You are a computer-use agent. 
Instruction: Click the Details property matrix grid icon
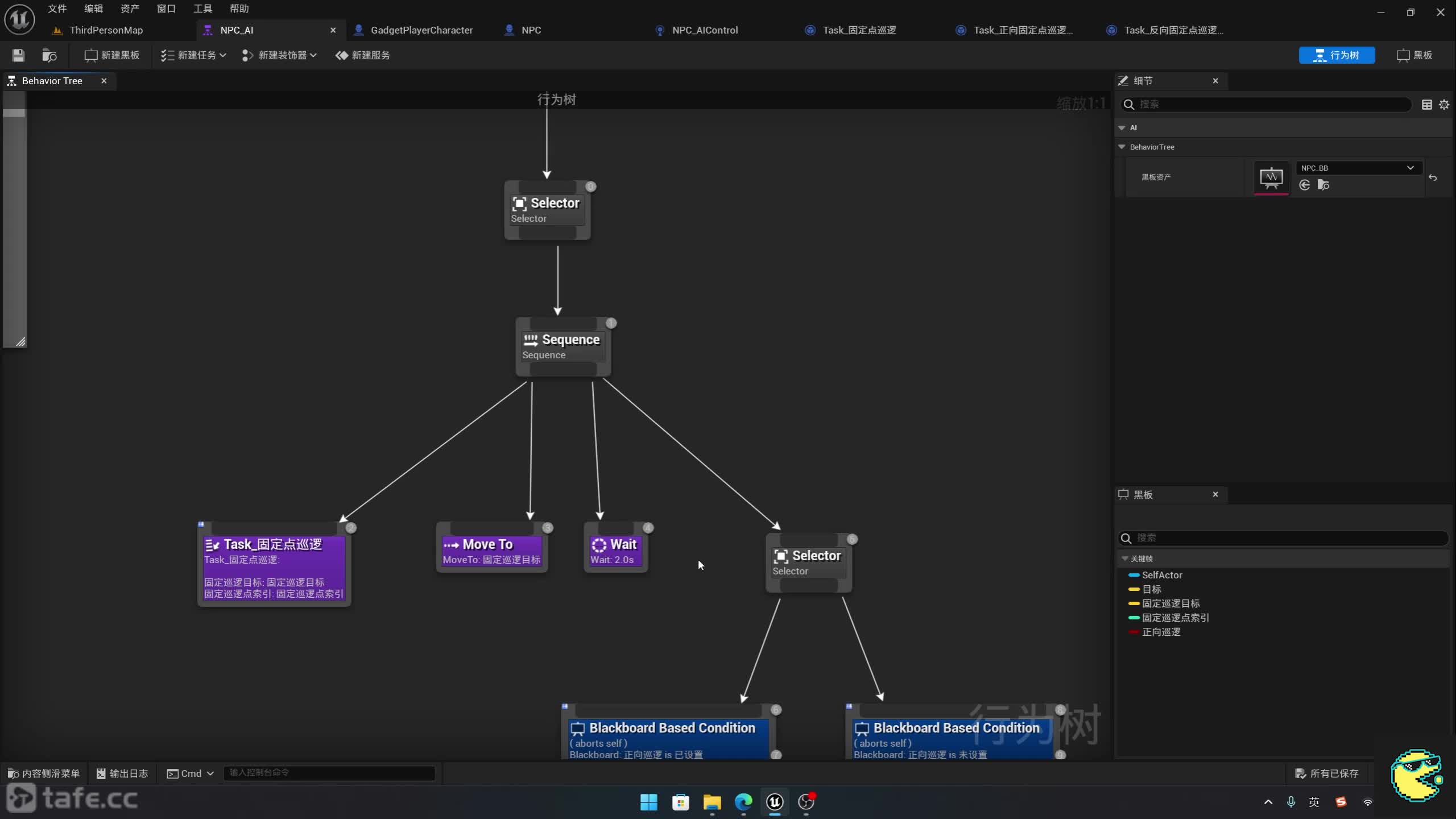[1427, 105]
